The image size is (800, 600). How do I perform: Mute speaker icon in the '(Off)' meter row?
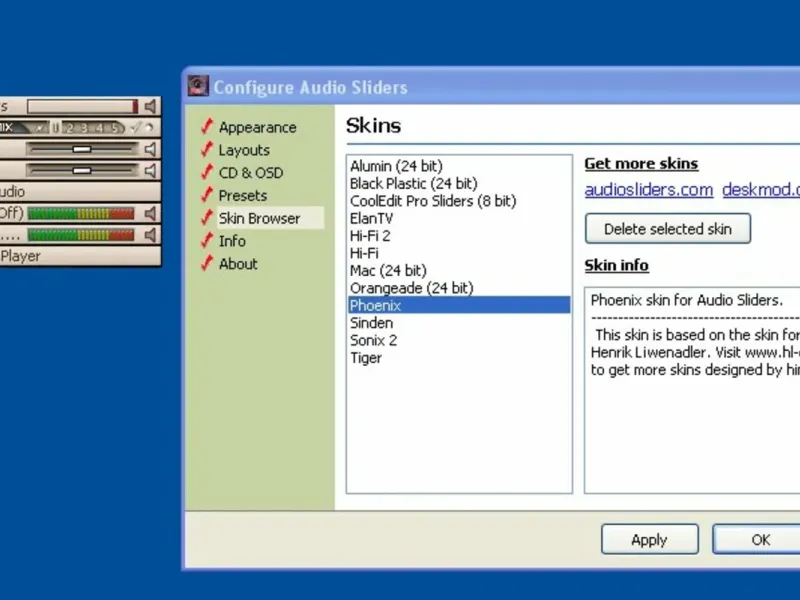coord(150,213)
